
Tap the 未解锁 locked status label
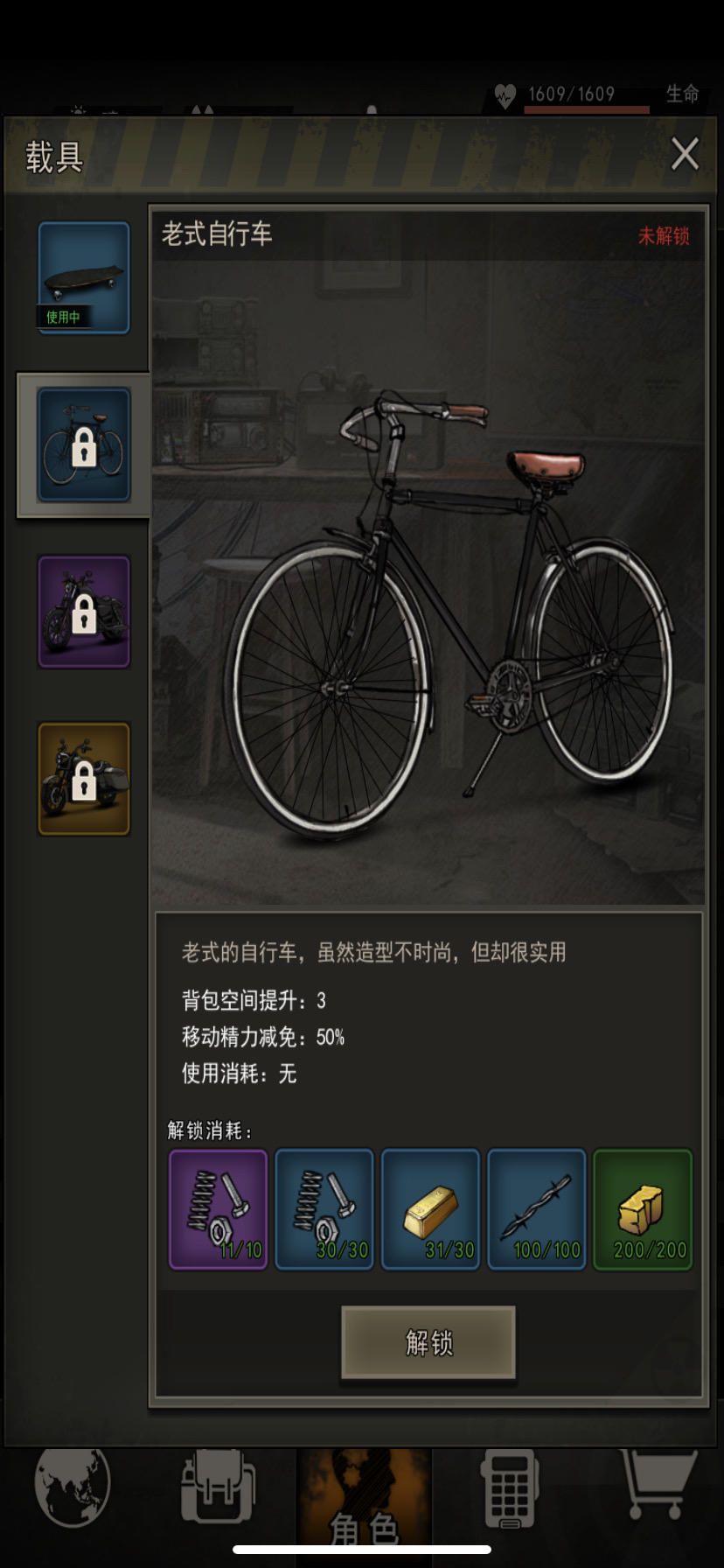(664, 235)
